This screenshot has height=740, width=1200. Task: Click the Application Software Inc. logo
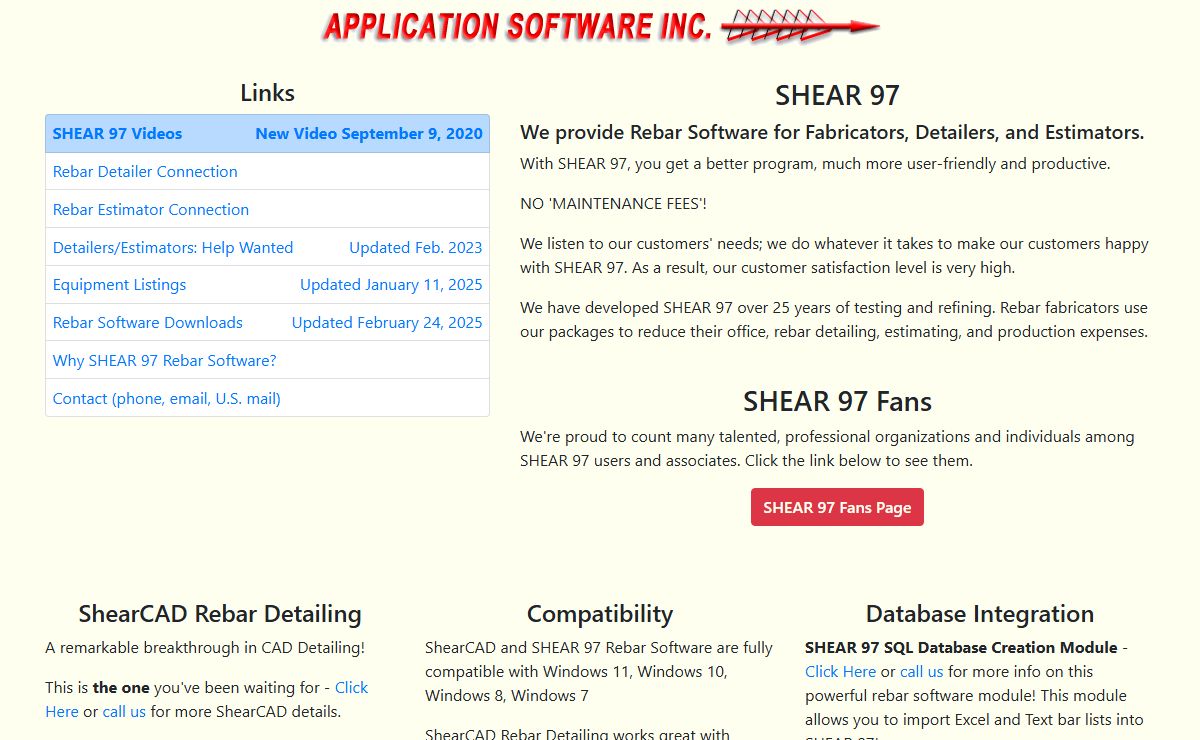coord(600,26)
